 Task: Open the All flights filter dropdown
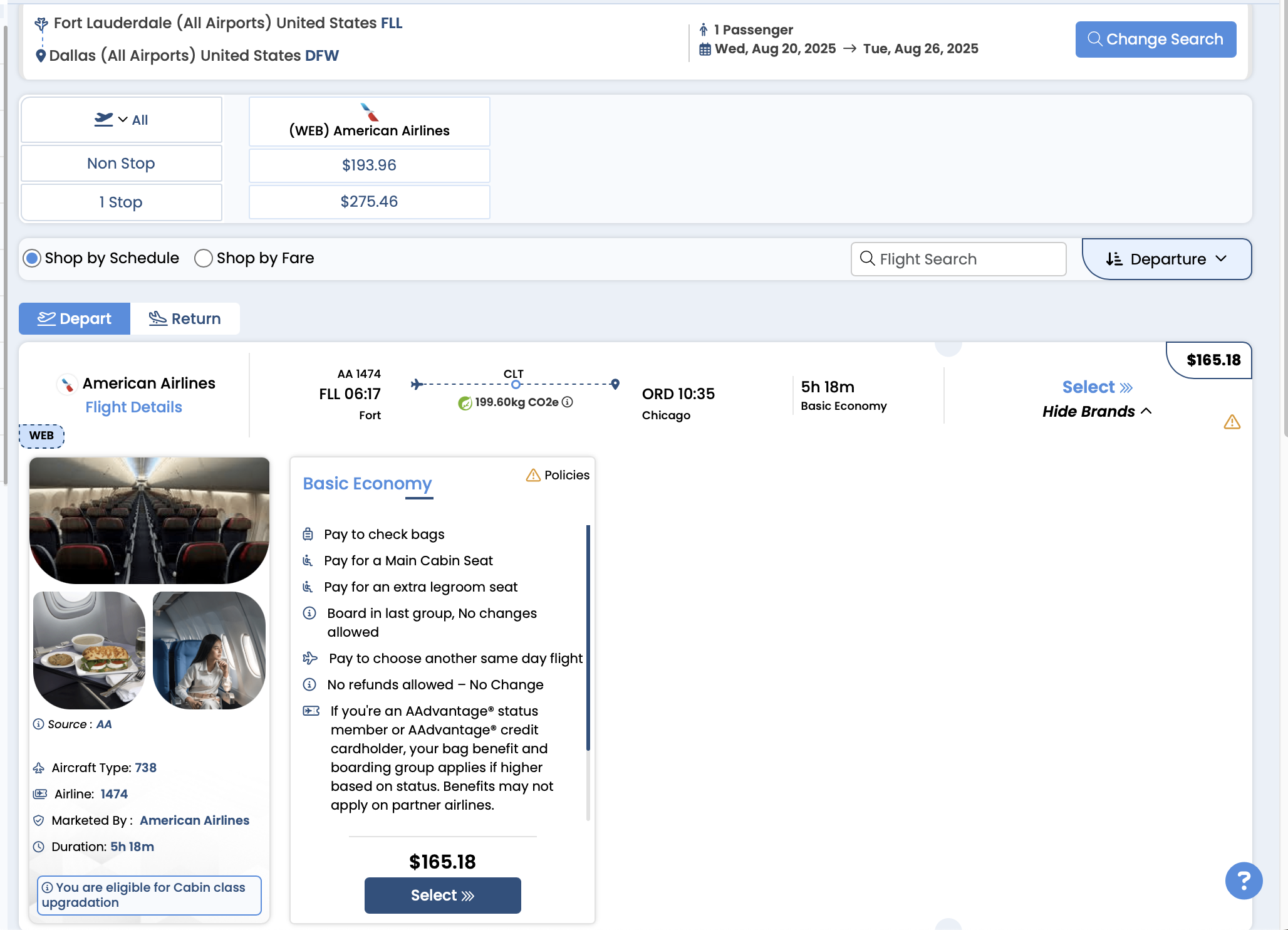pos(121,120)
